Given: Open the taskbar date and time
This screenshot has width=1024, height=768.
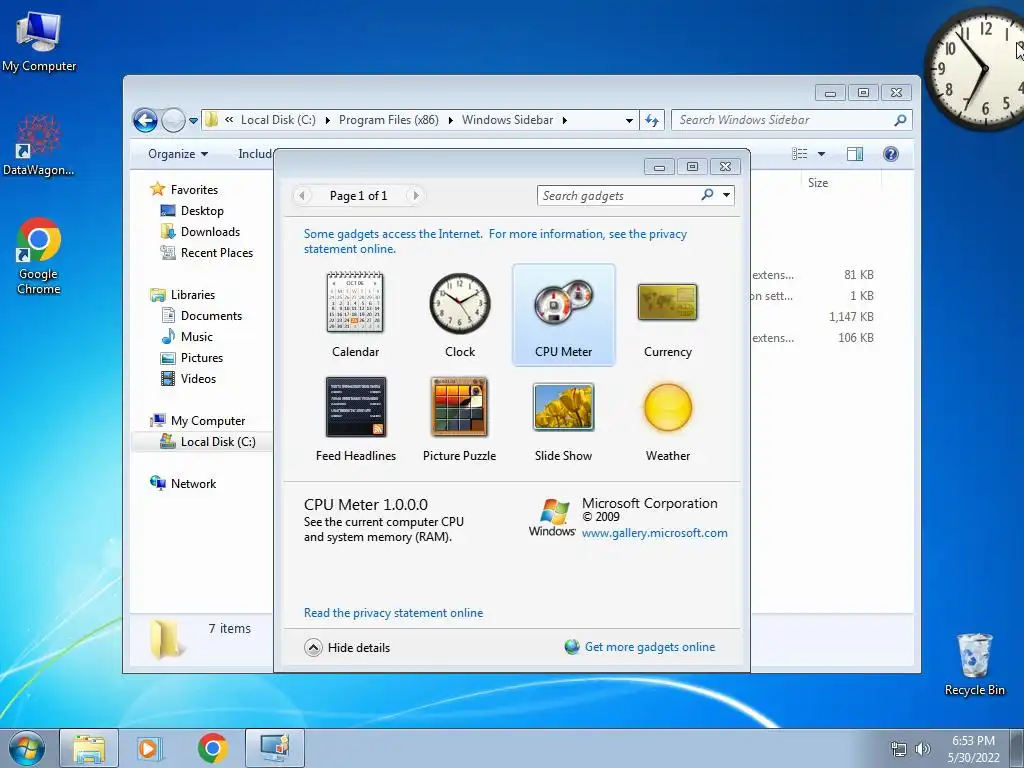Looking at the screenshot, I should (973, 749).
